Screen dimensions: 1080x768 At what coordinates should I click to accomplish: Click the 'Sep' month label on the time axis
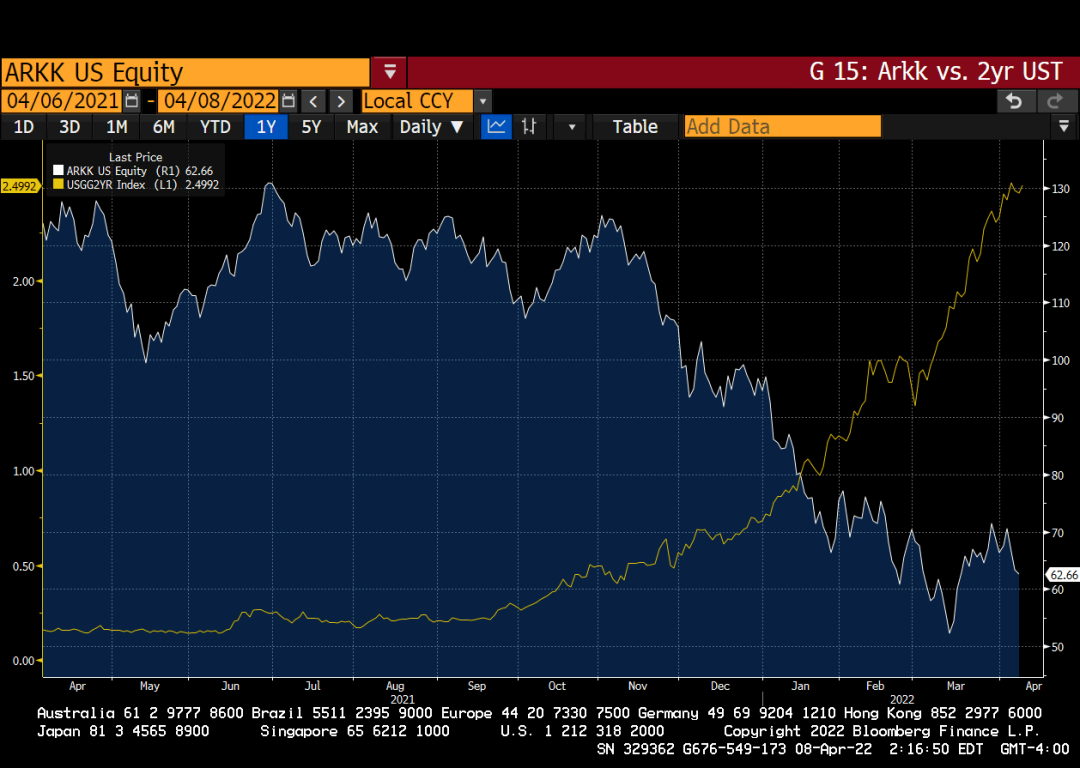[x=477, y=686]
